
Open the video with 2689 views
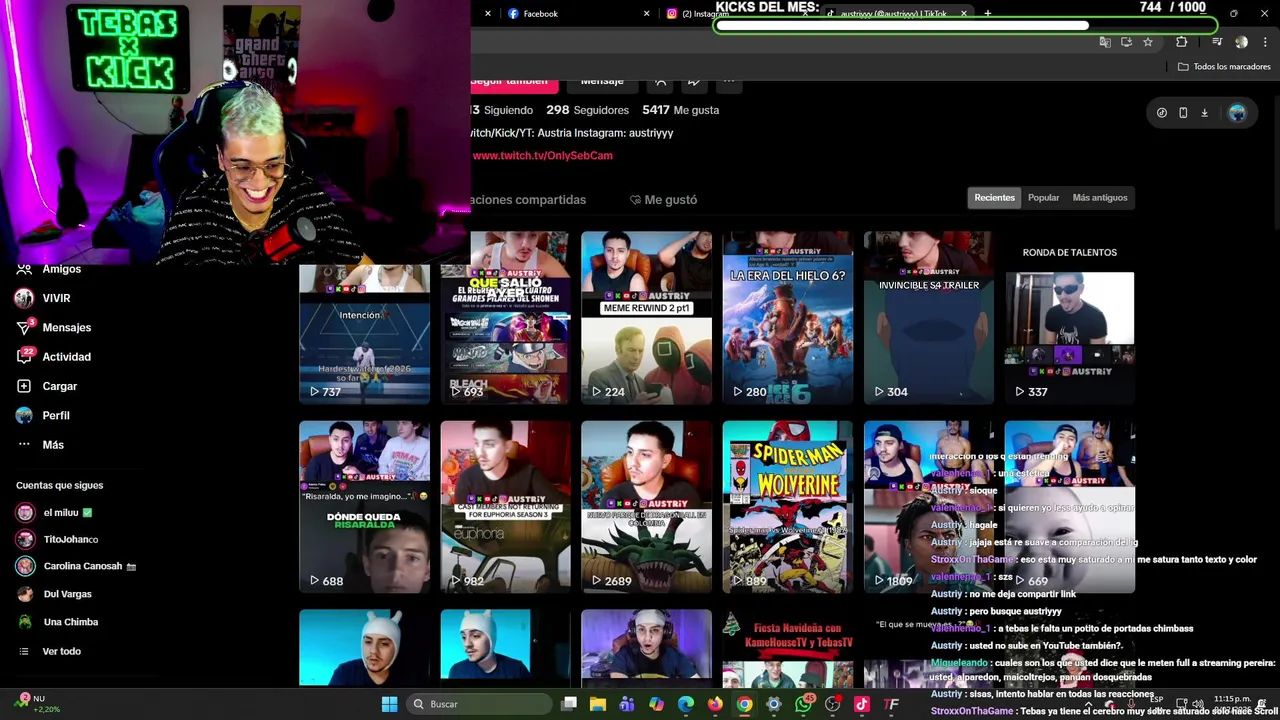pyautogui.click(x=646, y=507)
